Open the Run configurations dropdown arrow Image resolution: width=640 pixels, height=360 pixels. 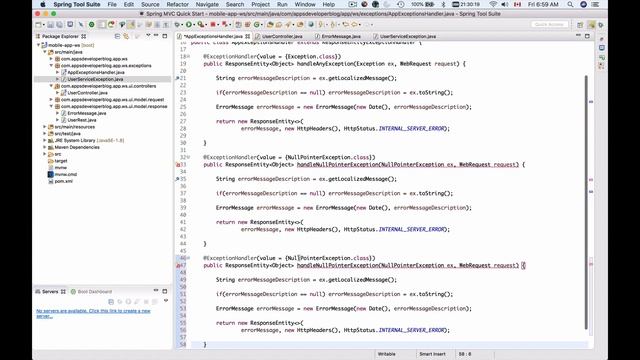(x=194, y=25)
